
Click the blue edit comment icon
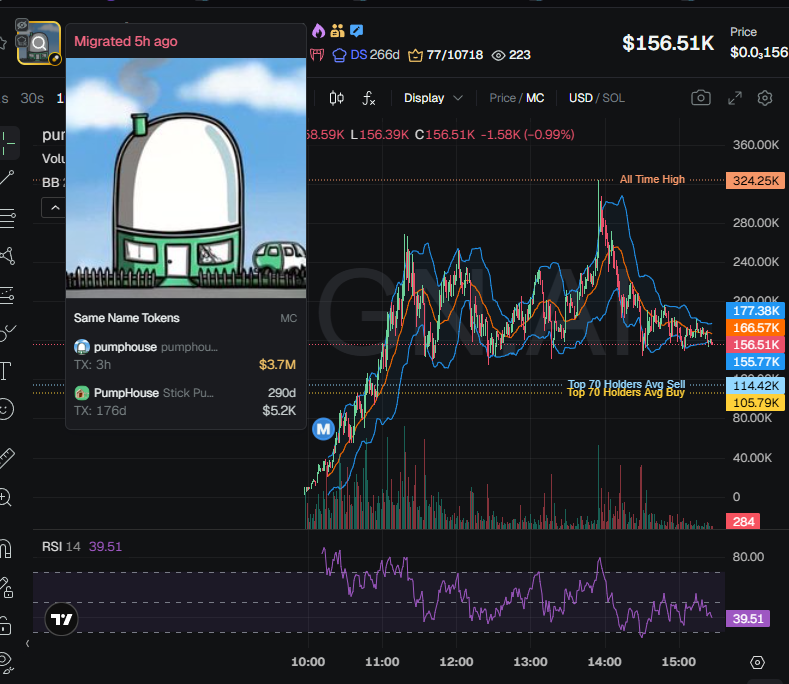356,31
